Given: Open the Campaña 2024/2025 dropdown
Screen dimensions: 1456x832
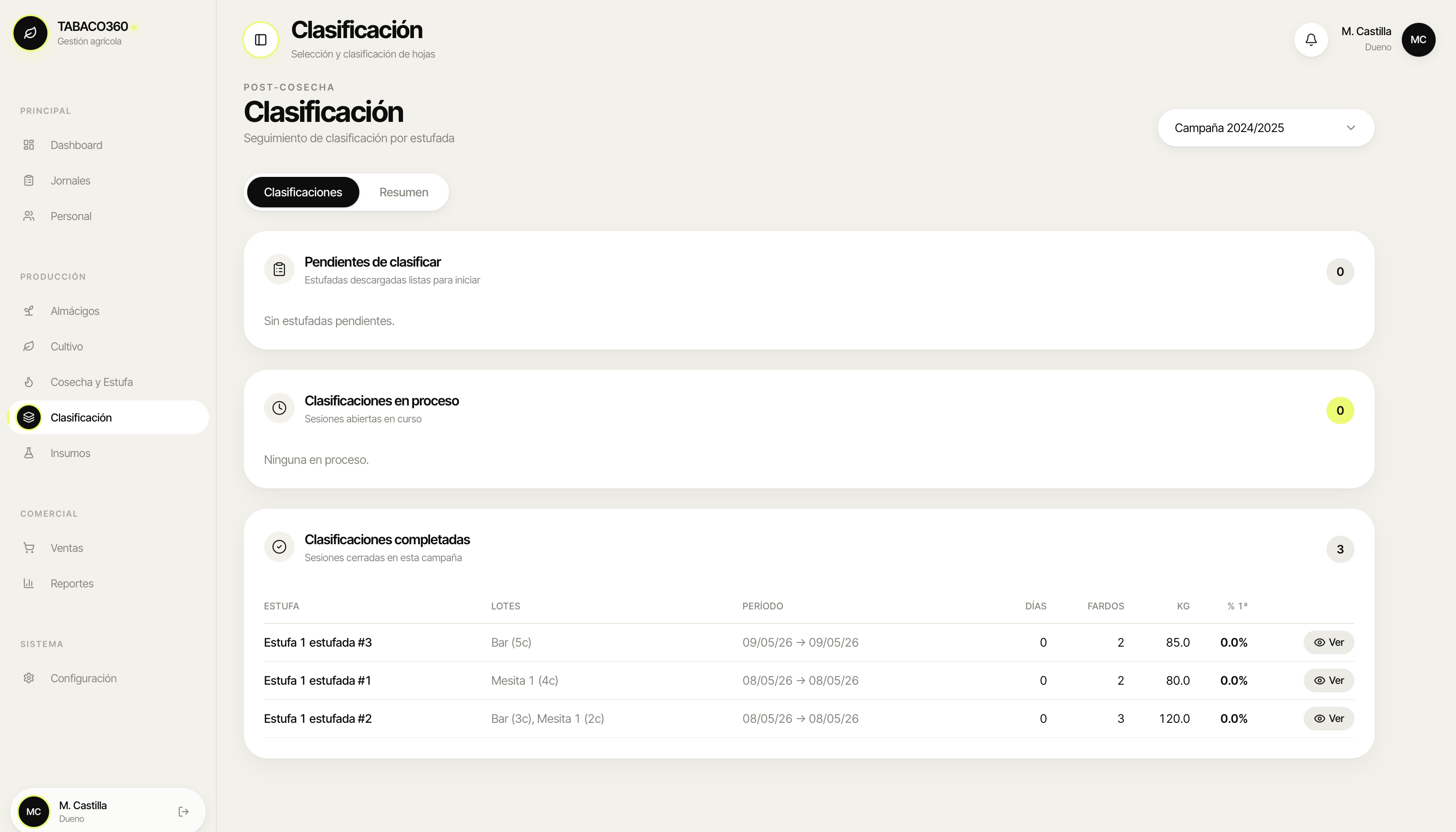Looking at the screenshot, I should click(x=1266, y=128).
